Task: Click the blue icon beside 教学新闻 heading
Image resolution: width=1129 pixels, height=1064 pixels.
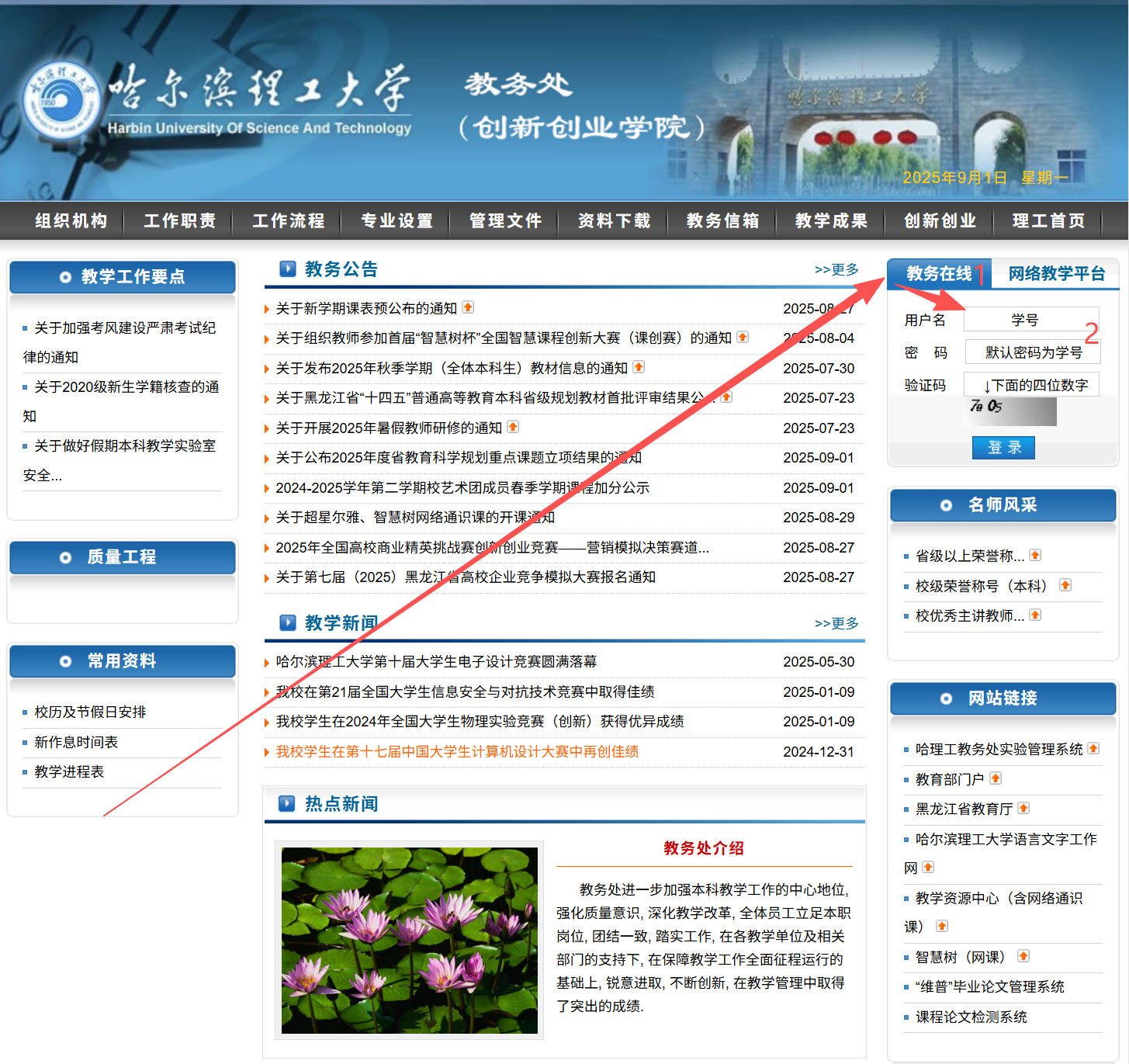Action: tap(288, 623)
